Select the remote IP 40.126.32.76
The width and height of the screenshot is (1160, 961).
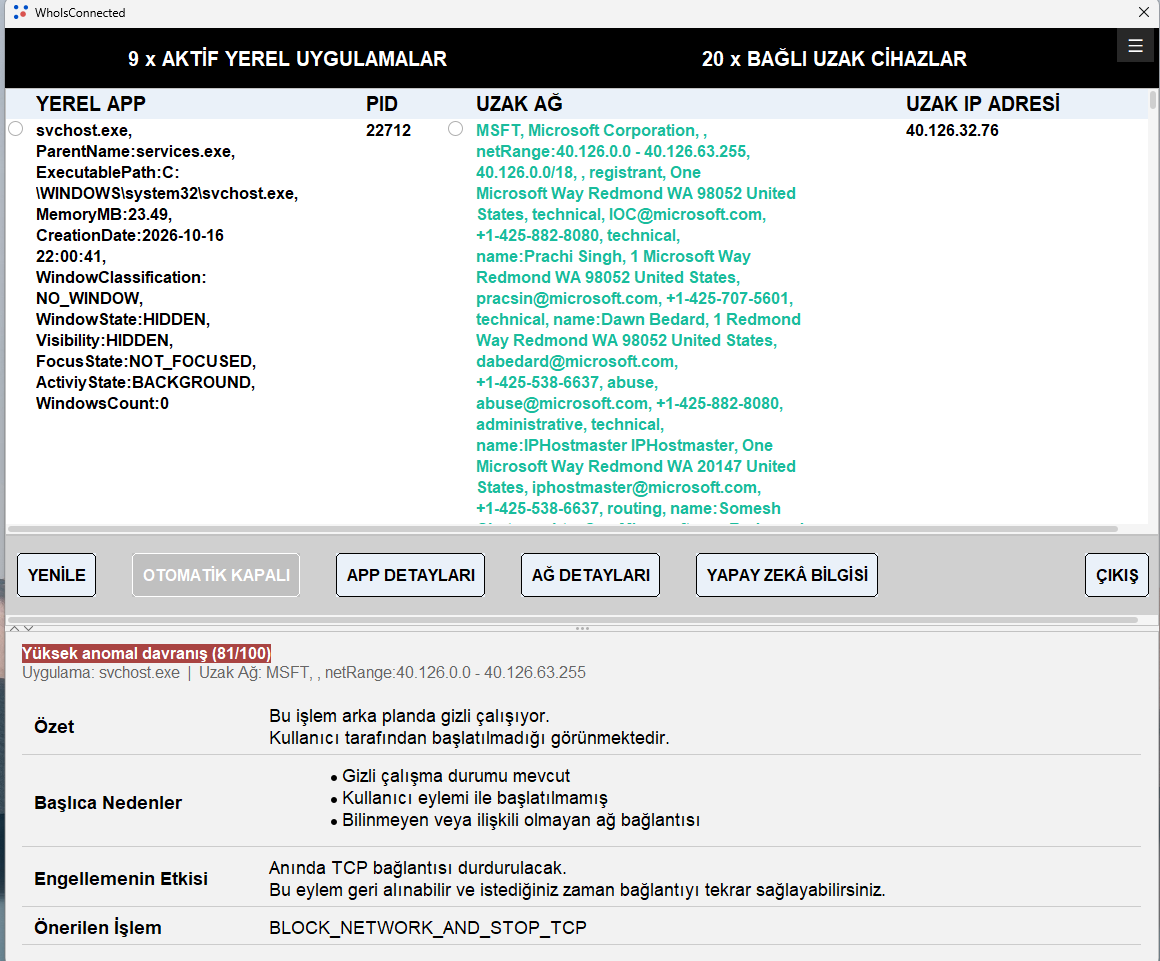pos(952,130)
